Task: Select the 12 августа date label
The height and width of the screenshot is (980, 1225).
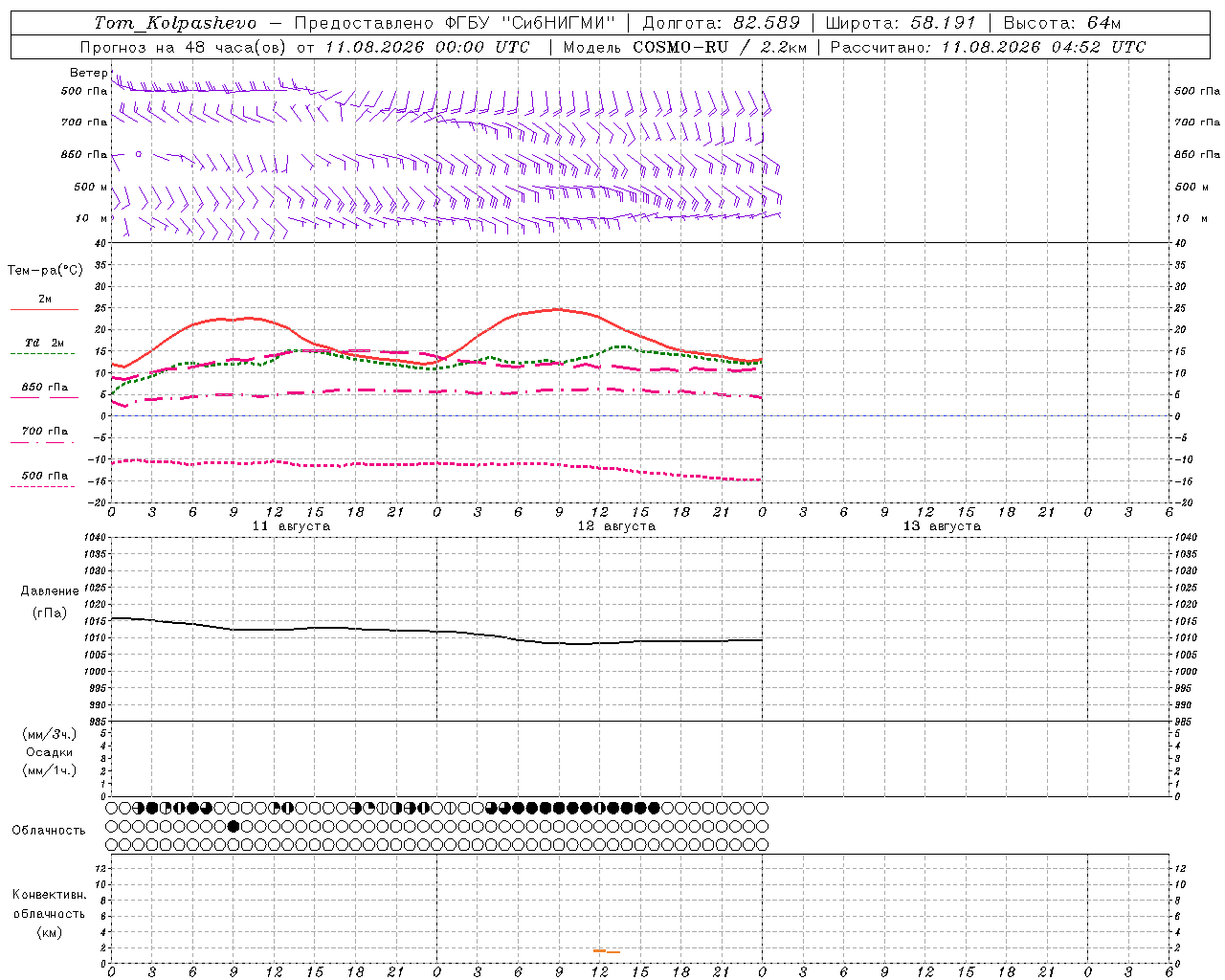Action: click(616, 526)
